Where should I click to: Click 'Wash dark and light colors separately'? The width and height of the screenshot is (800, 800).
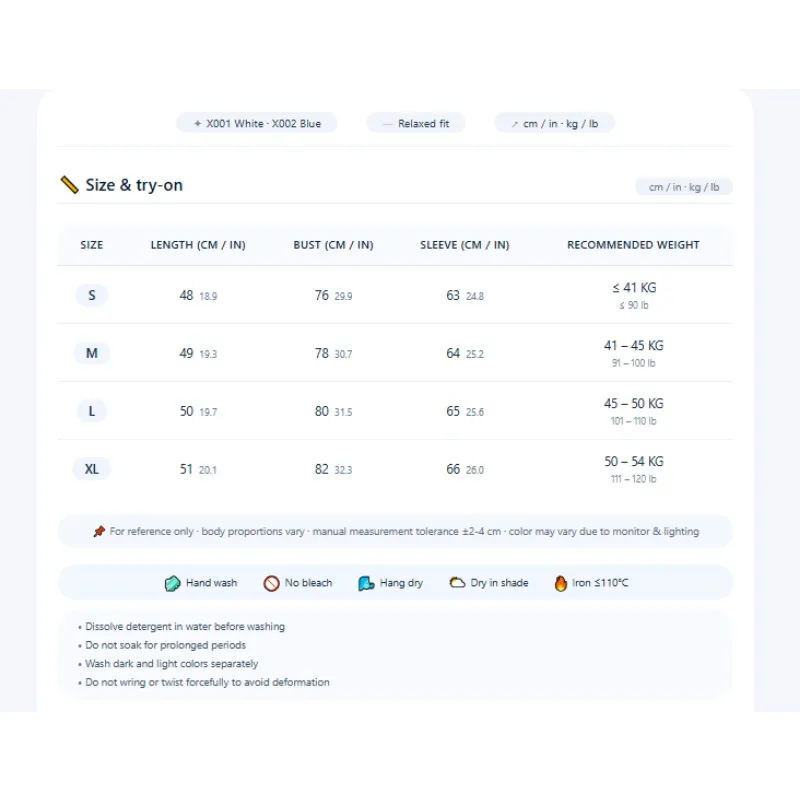(171, 664)
